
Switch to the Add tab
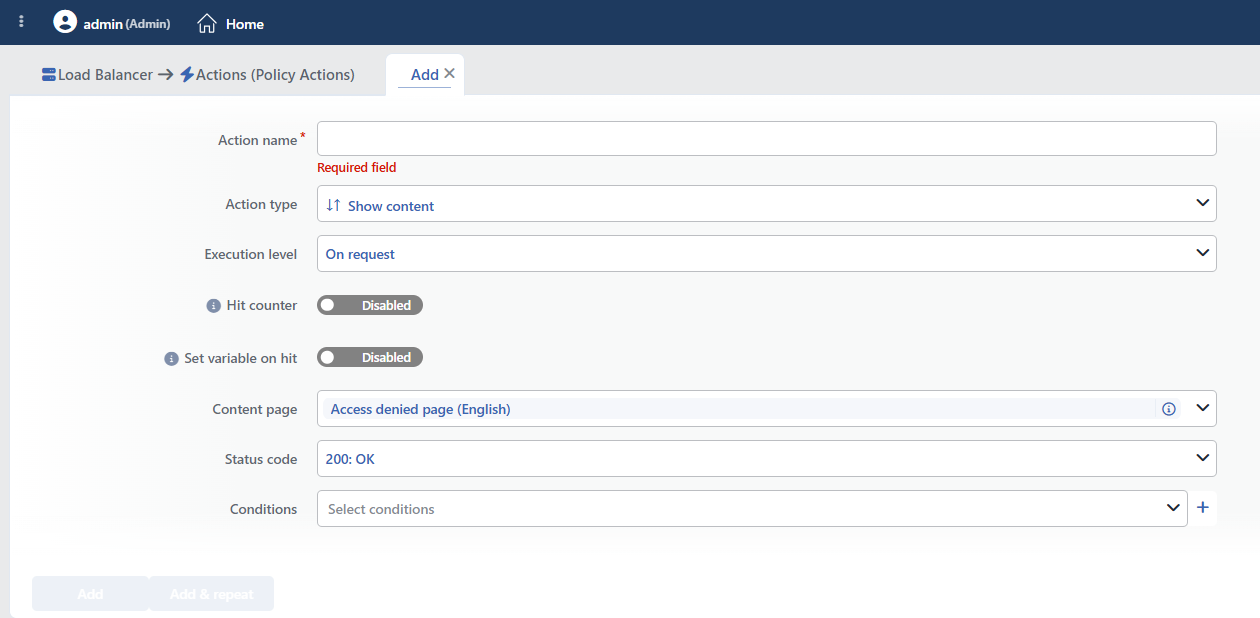[x=424, y=75]
